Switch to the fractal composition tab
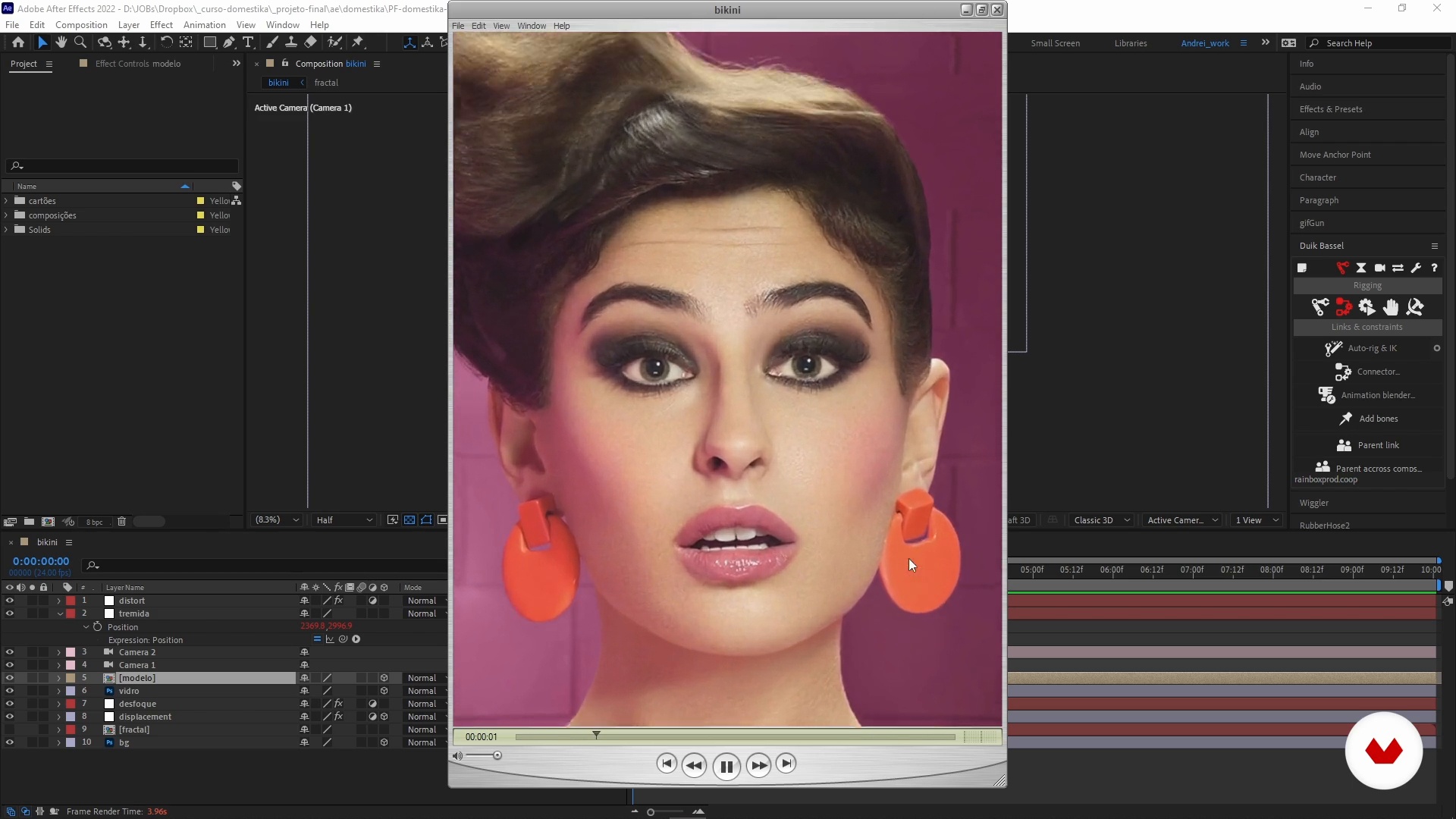 (x=326, y=83)
